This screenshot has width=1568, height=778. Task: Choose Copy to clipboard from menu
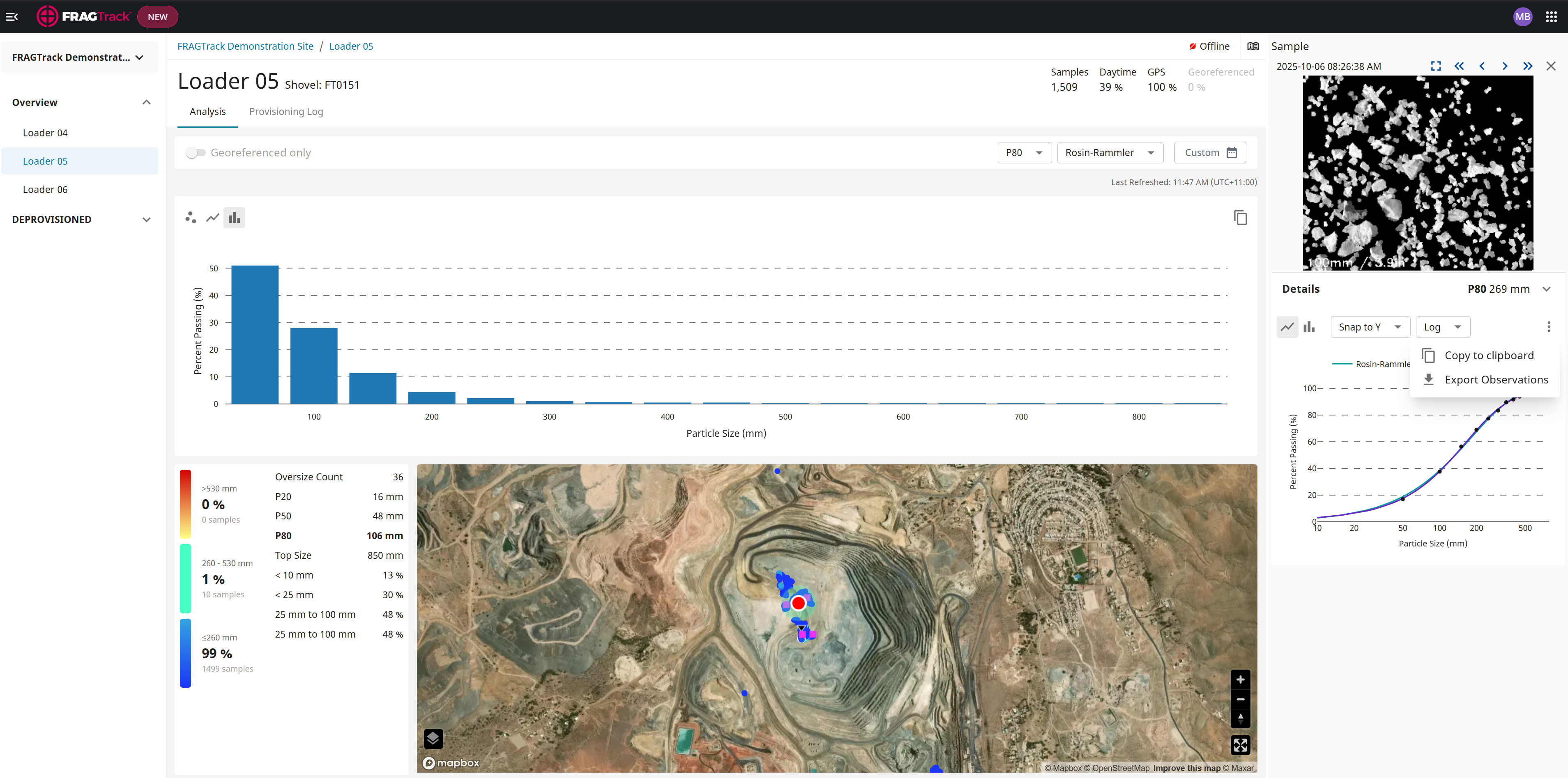tap(1485, 356)
